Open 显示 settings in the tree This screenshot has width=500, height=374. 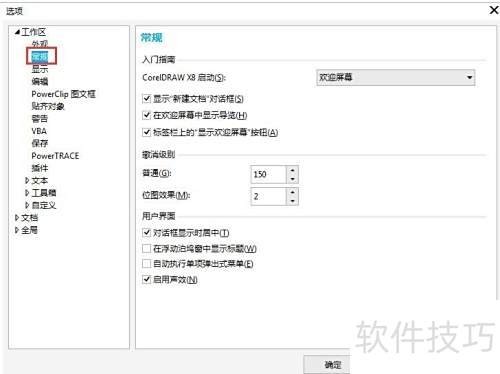[x=40, y=69]
